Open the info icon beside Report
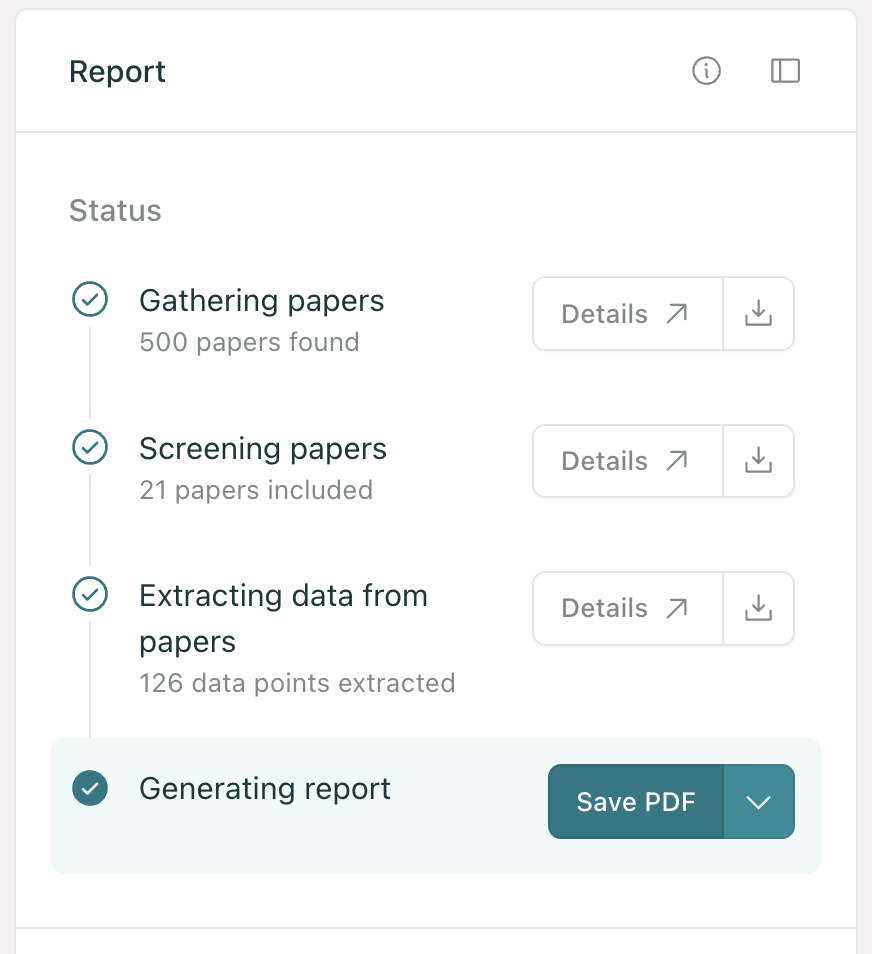 coord(706,71)
